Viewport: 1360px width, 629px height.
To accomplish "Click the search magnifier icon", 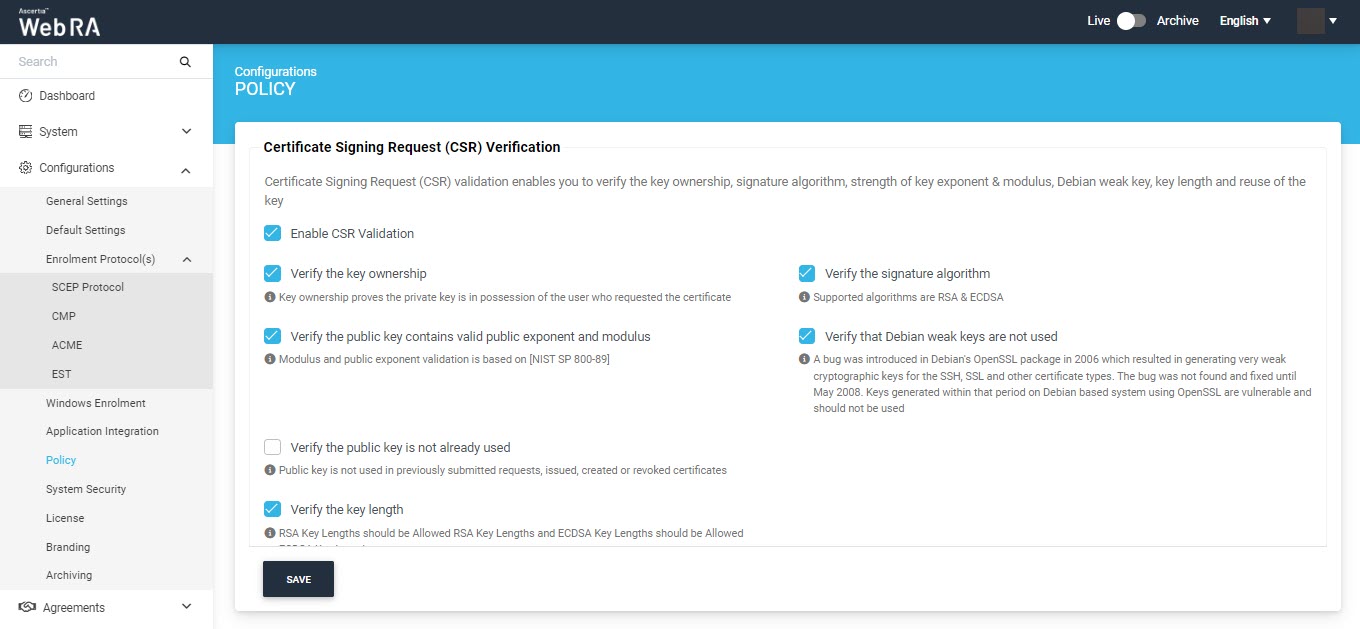I will click(x=185, y=62).
